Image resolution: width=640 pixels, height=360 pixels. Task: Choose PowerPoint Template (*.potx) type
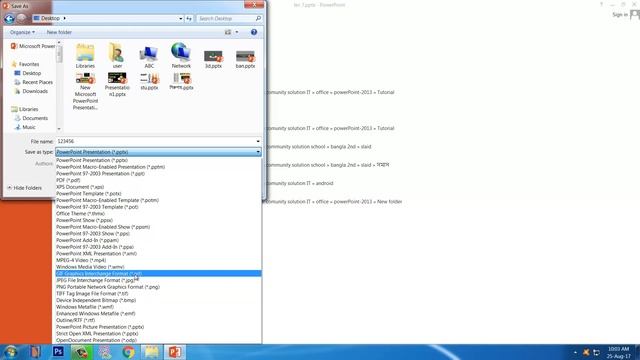point(158,193)
